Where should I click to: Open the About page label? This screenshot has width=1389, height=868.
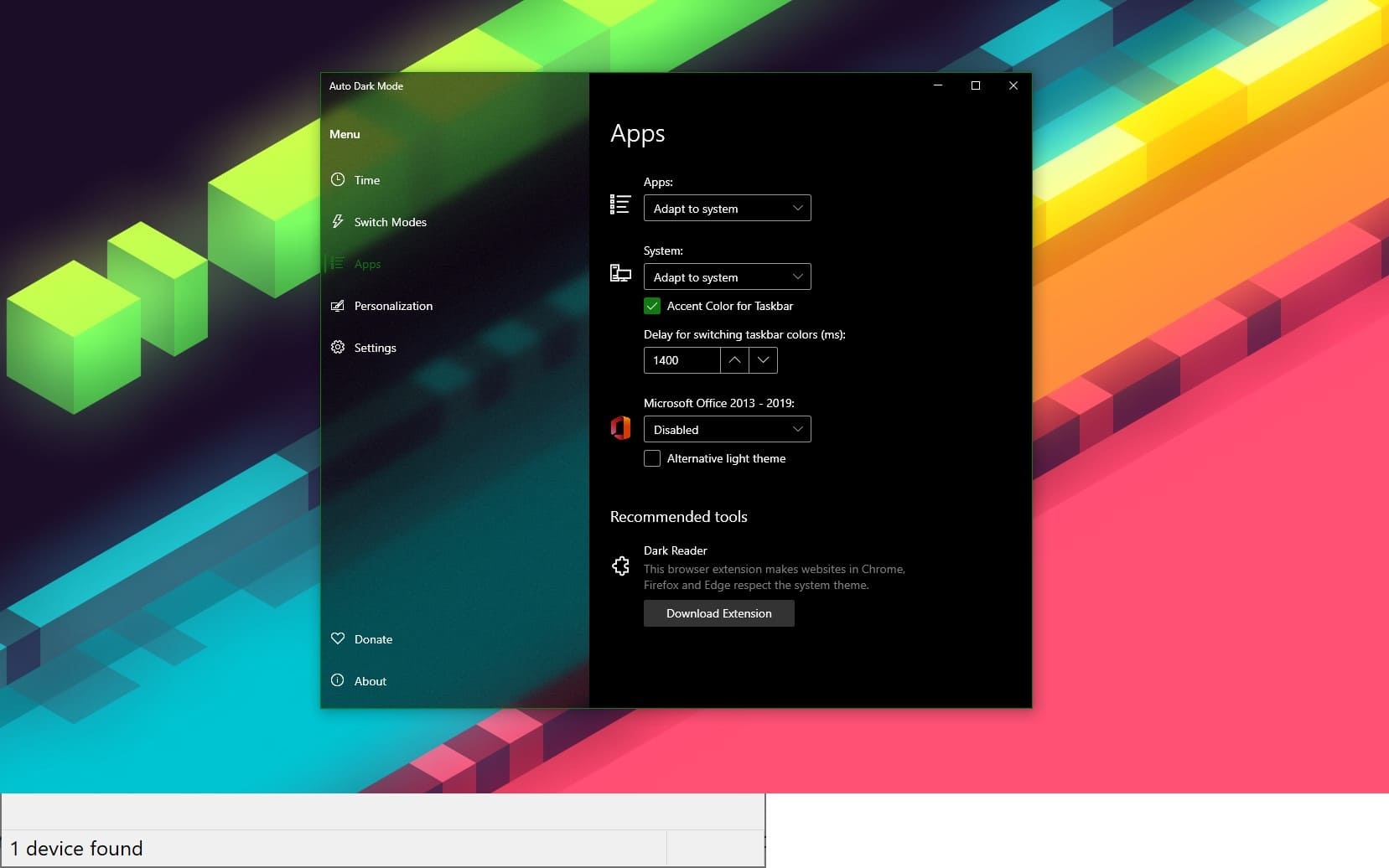[370, 681]
